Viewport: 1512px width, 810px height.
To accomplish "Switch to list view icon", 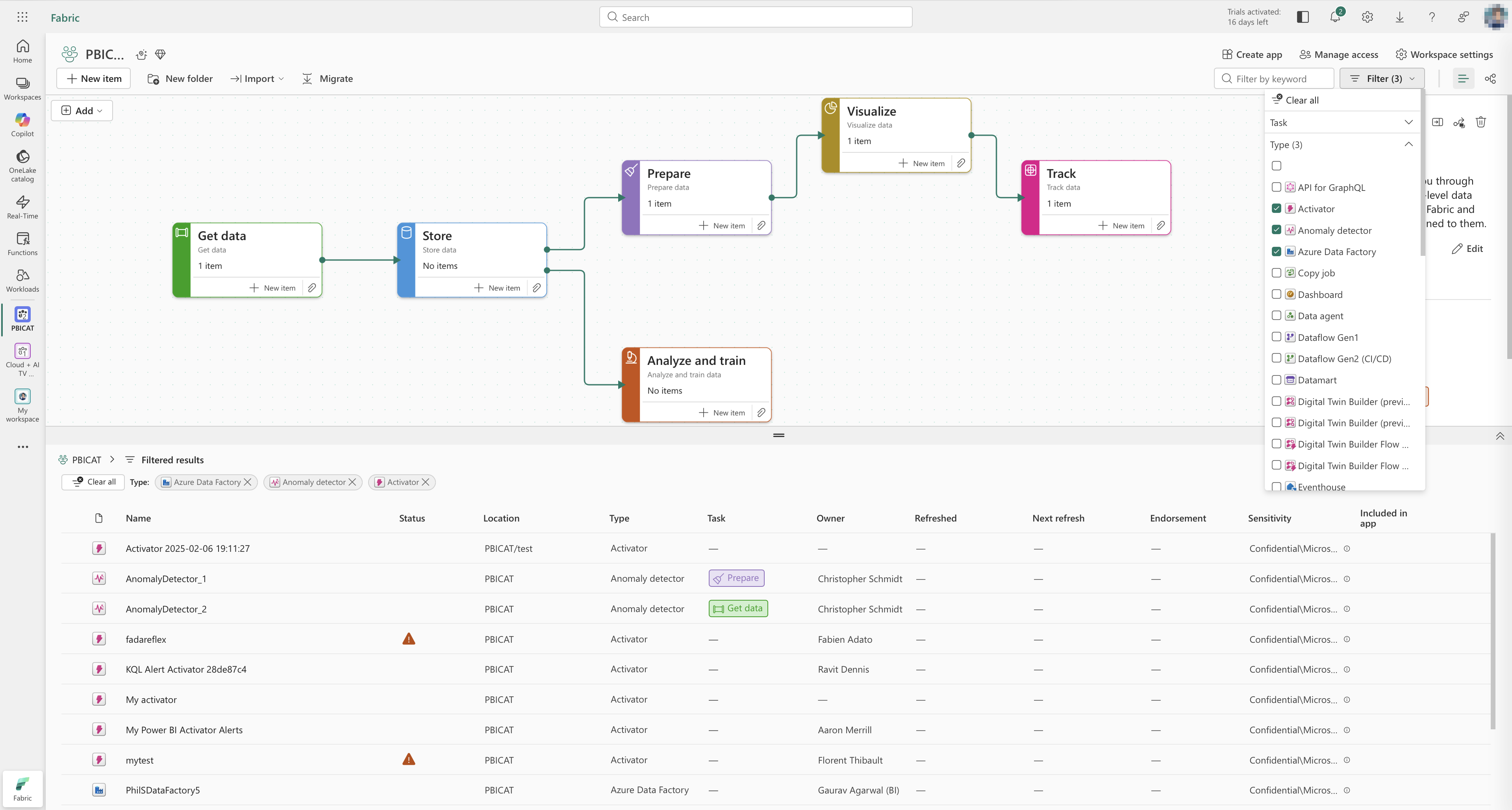I will [x=1463, y=79].
